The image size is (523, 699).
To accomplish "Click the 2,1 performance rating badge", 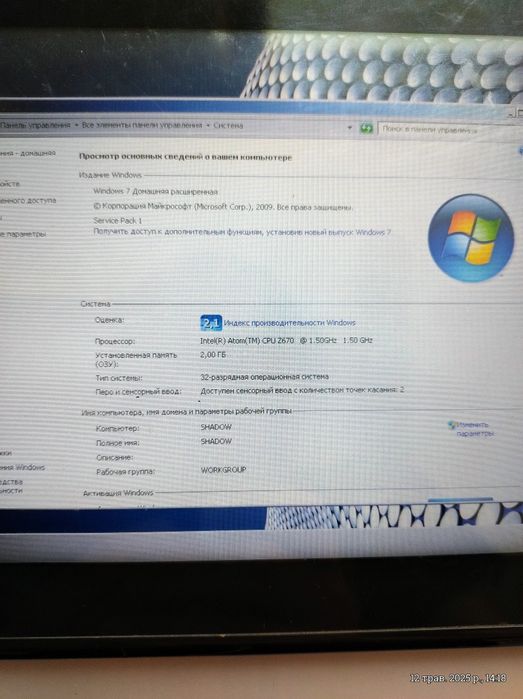I will (x=211, y=323).
